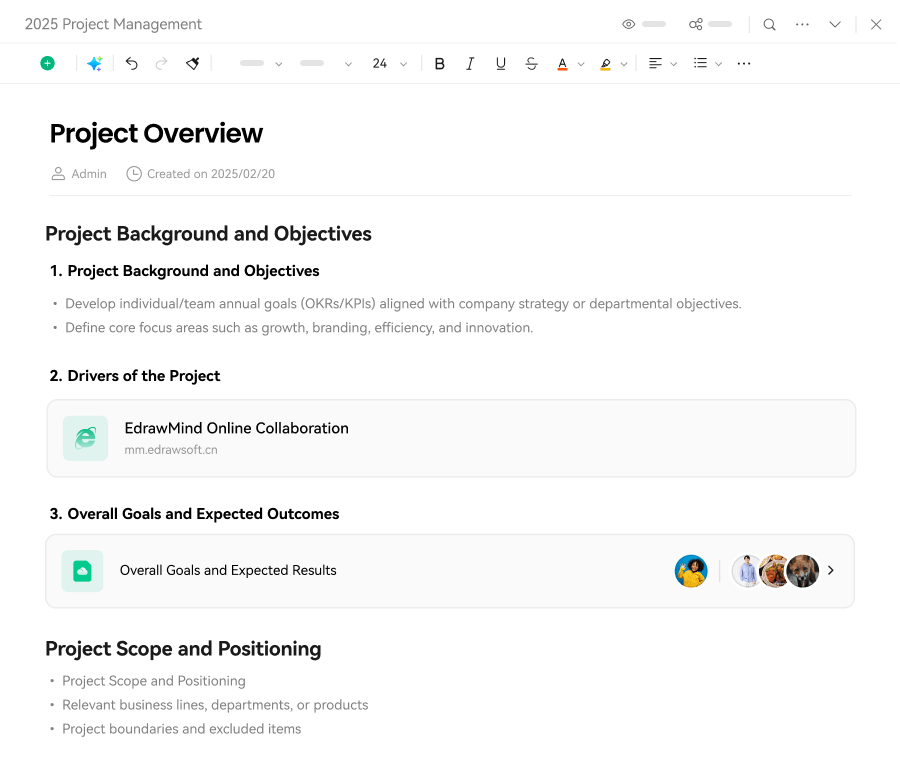Toggle italic formatting

point(470,63)
